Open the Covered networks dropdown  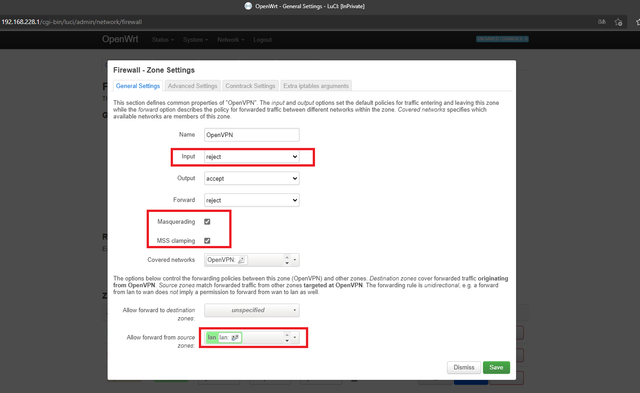point(251,260)
